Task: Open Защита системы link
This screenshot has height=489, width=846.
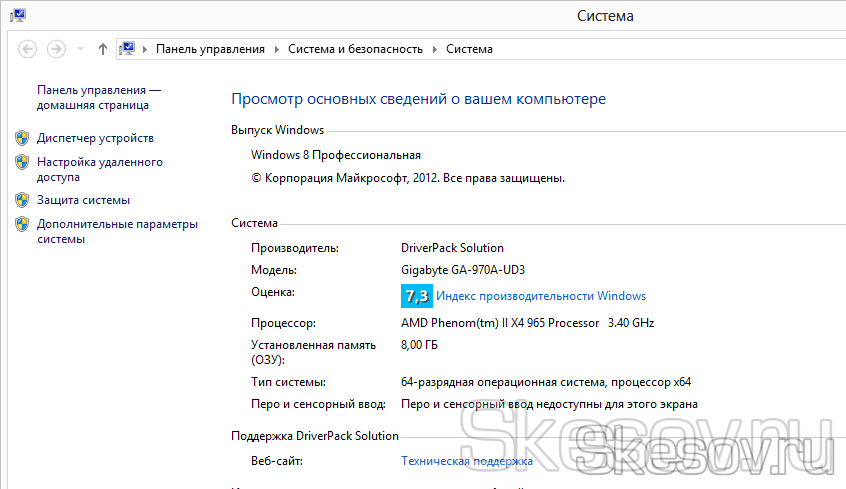Action: (x=84, y=200)
